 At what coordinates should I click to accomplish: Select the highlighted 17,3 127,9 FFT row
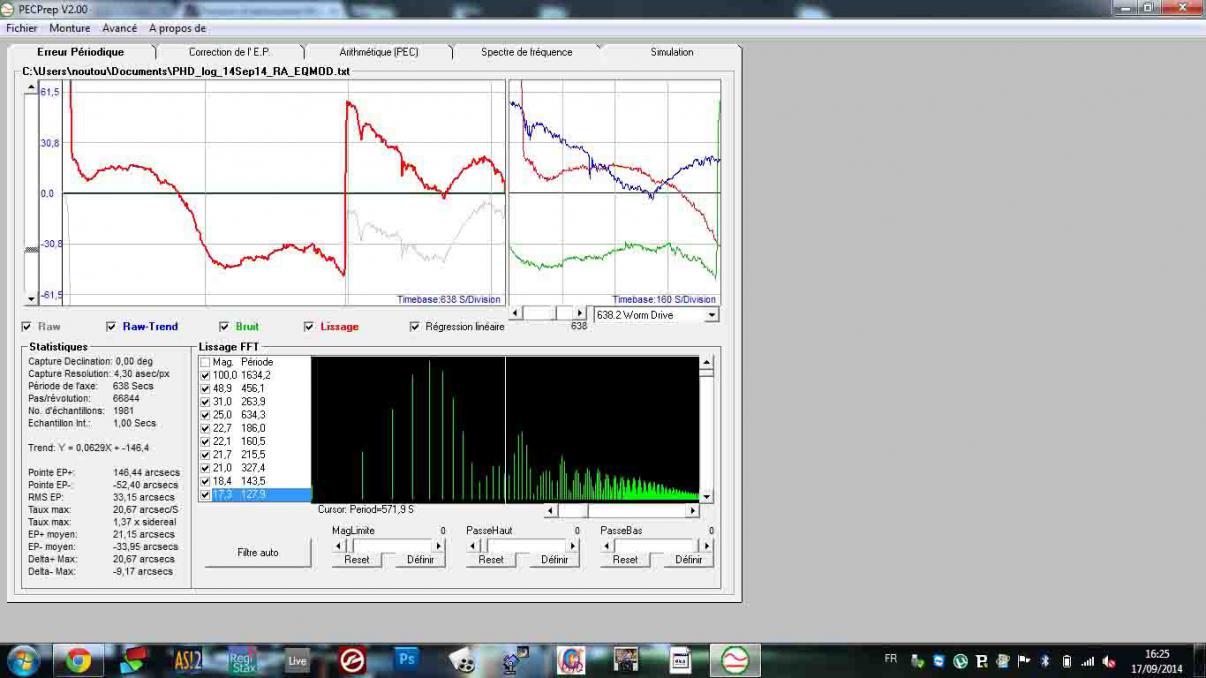coord(255,495)
